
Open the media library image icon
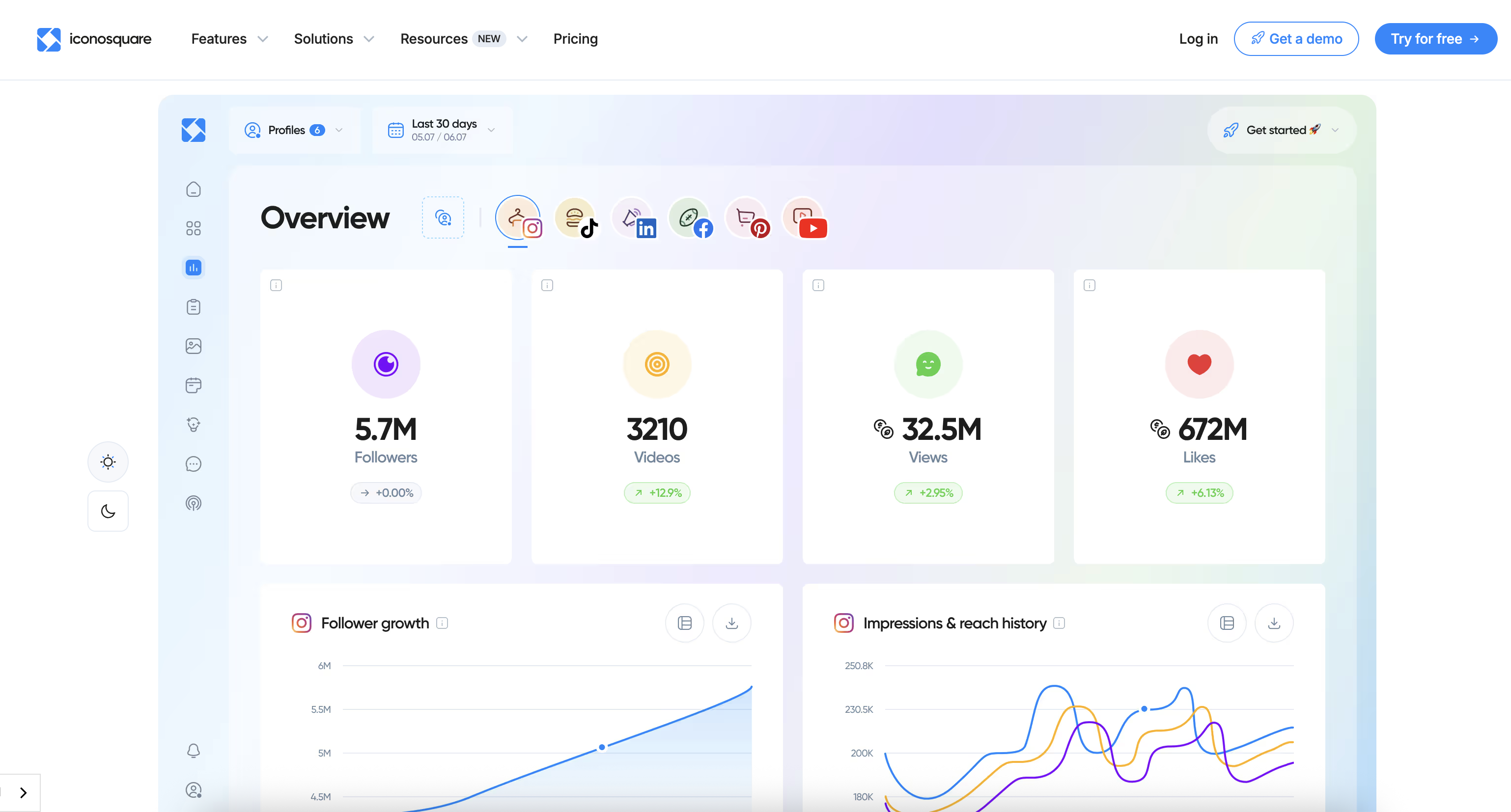(x=194, y=346)
